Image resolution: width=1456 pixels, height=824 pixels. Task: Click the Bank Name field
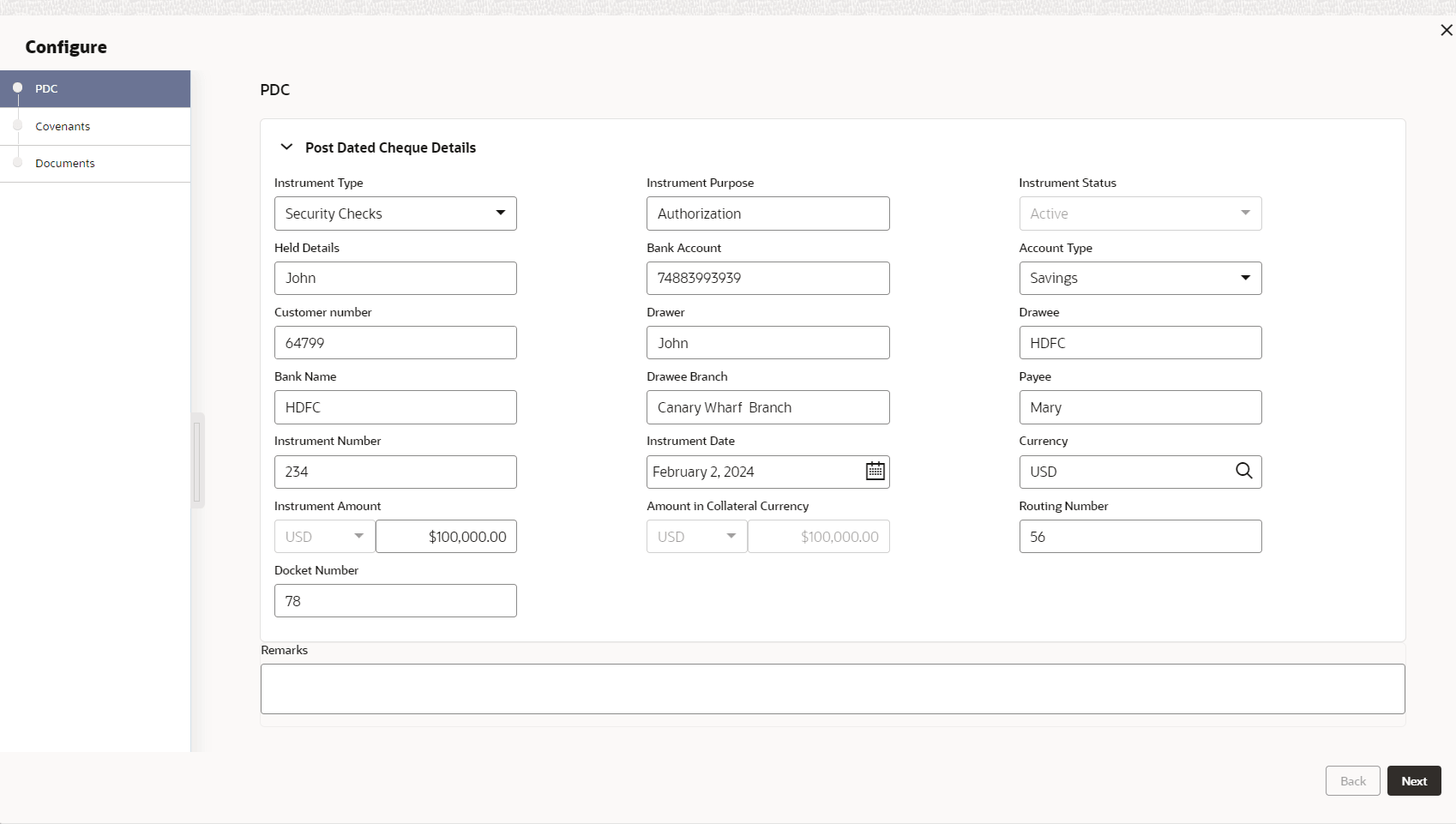click(395, 407)
